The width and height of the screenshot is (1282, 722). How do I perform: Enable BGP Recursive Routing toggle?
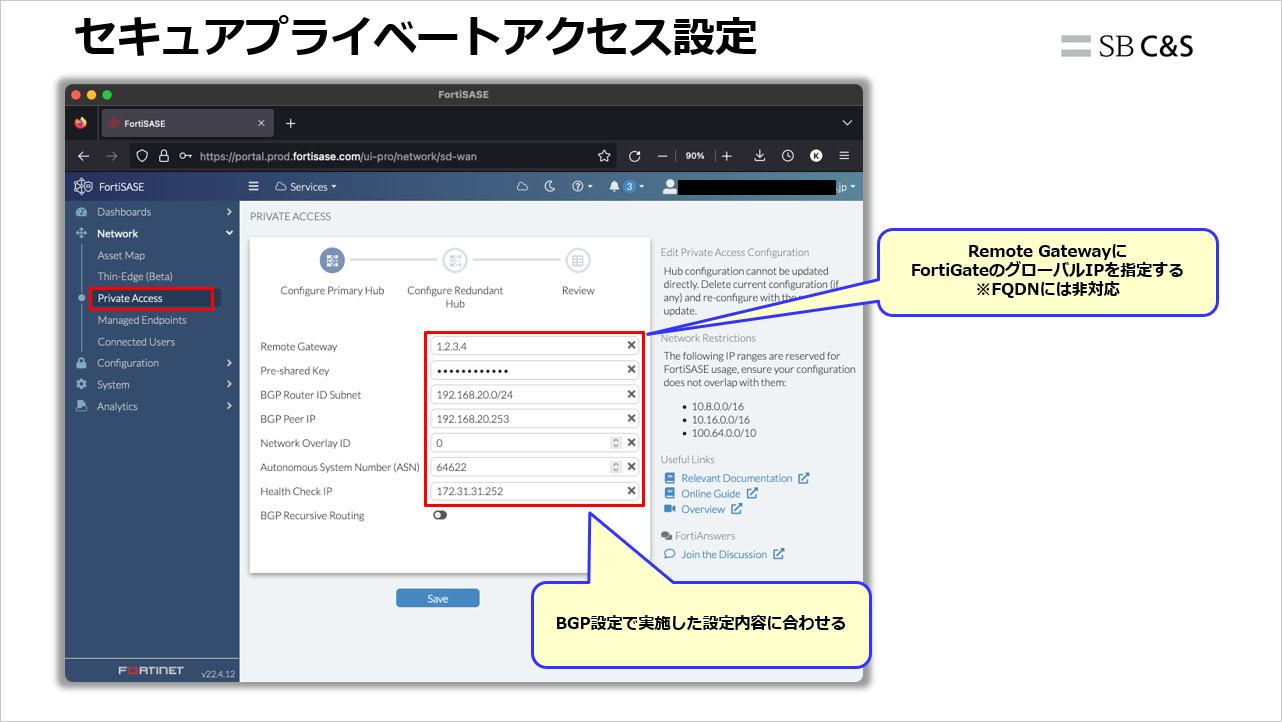pos(440,516)
